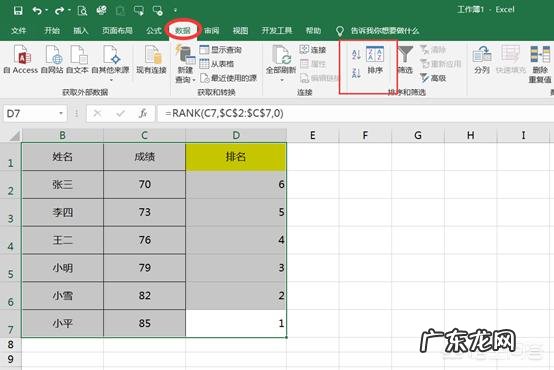The height and width of the screenshot is (370, 554).
Task: Select column G header
Action: tap(418, 135)
